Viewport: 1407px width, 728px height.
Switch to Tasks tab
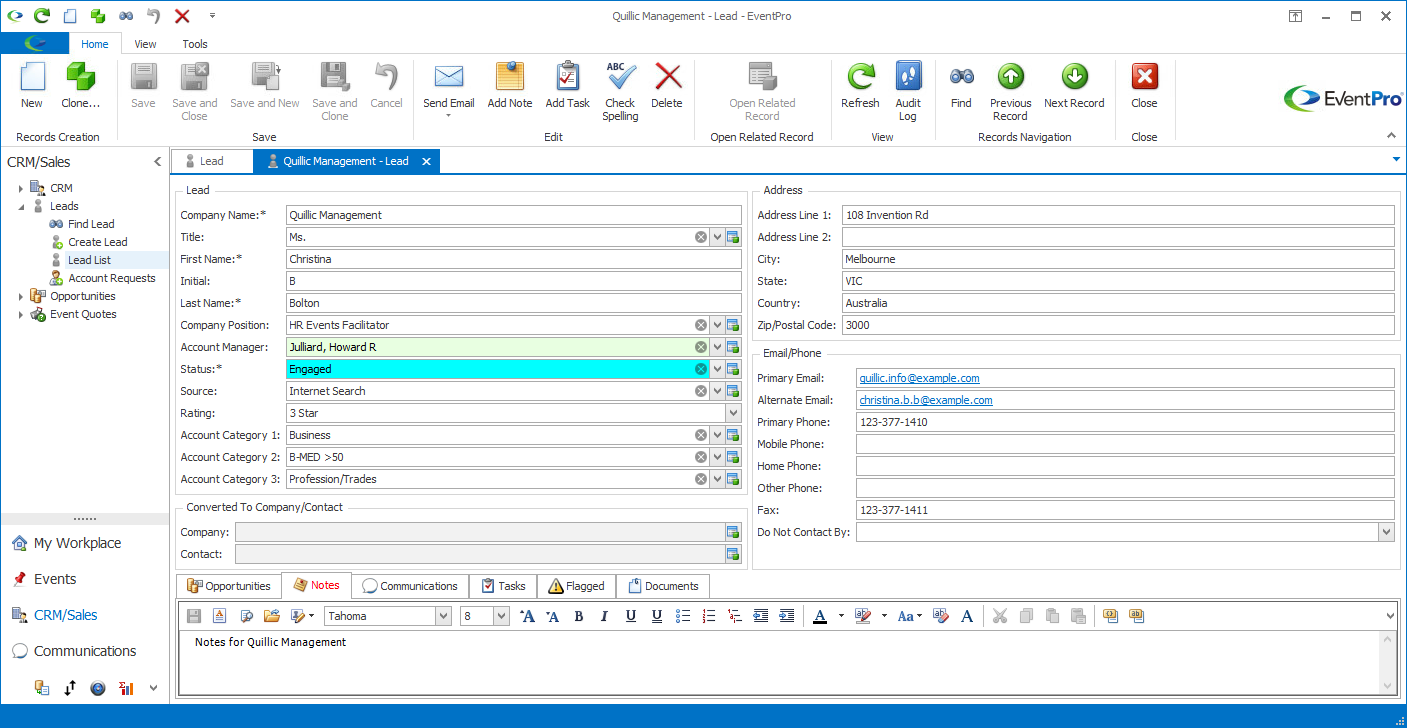503,586
